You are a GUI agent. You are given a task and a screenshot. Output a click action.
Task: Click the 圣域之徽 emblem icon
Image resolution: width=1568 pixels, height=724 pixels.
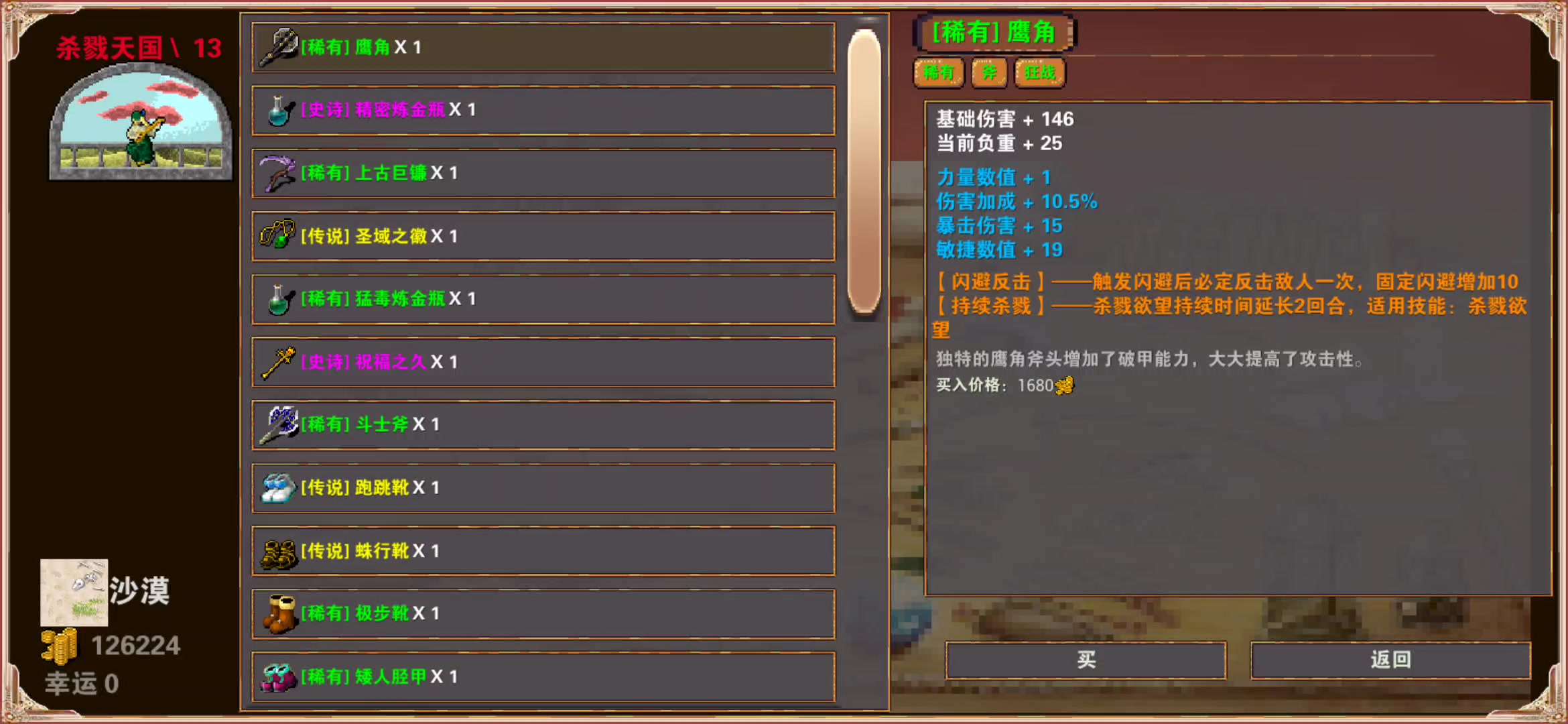tap(277, 235)
